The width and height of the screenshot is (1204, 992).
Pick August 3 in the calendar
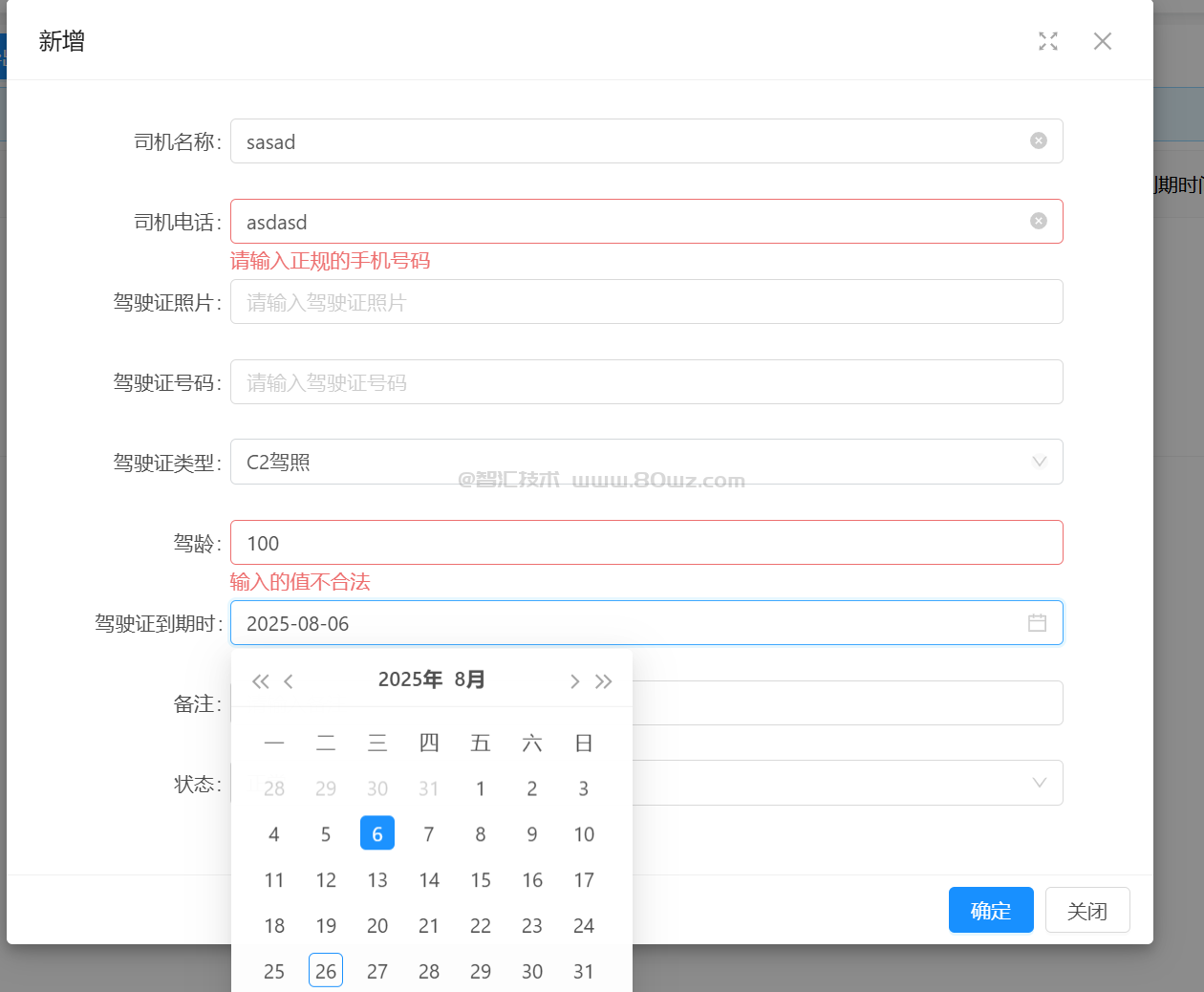[x=584, y=788]
